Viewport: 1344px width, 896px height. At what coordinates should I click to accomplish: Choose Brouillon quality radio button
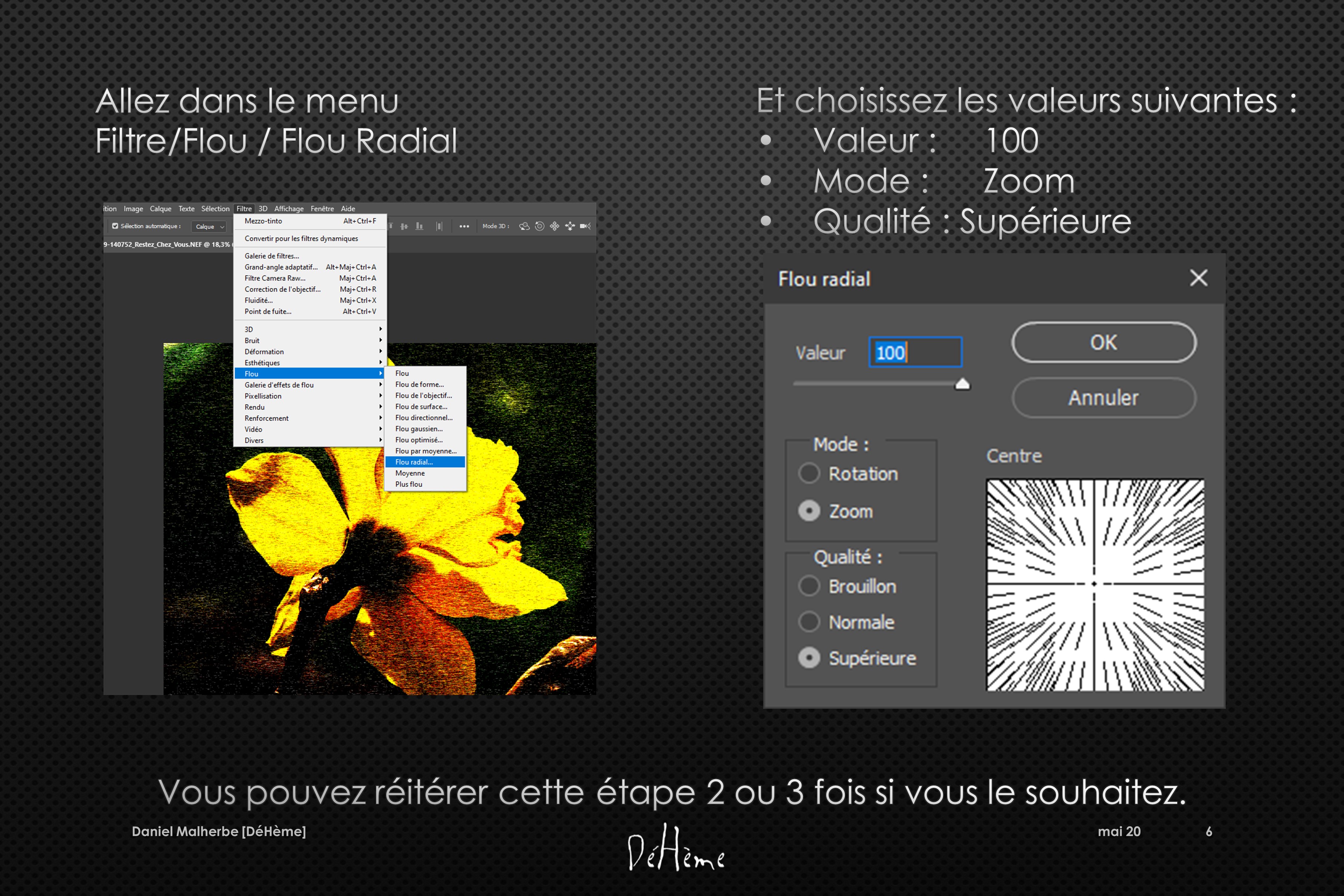[809, 586]
